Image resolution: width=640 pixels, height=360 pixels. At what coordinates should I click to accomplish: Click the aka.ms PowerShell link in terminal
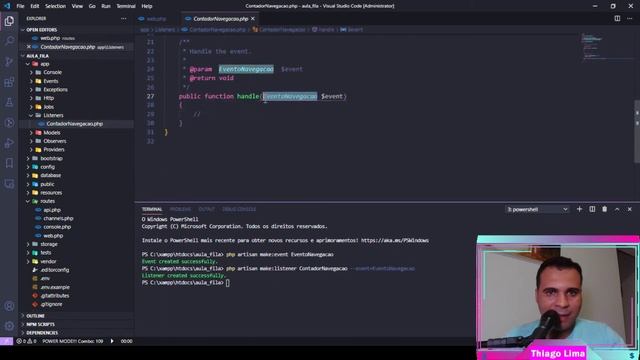(x=395, y=240)
